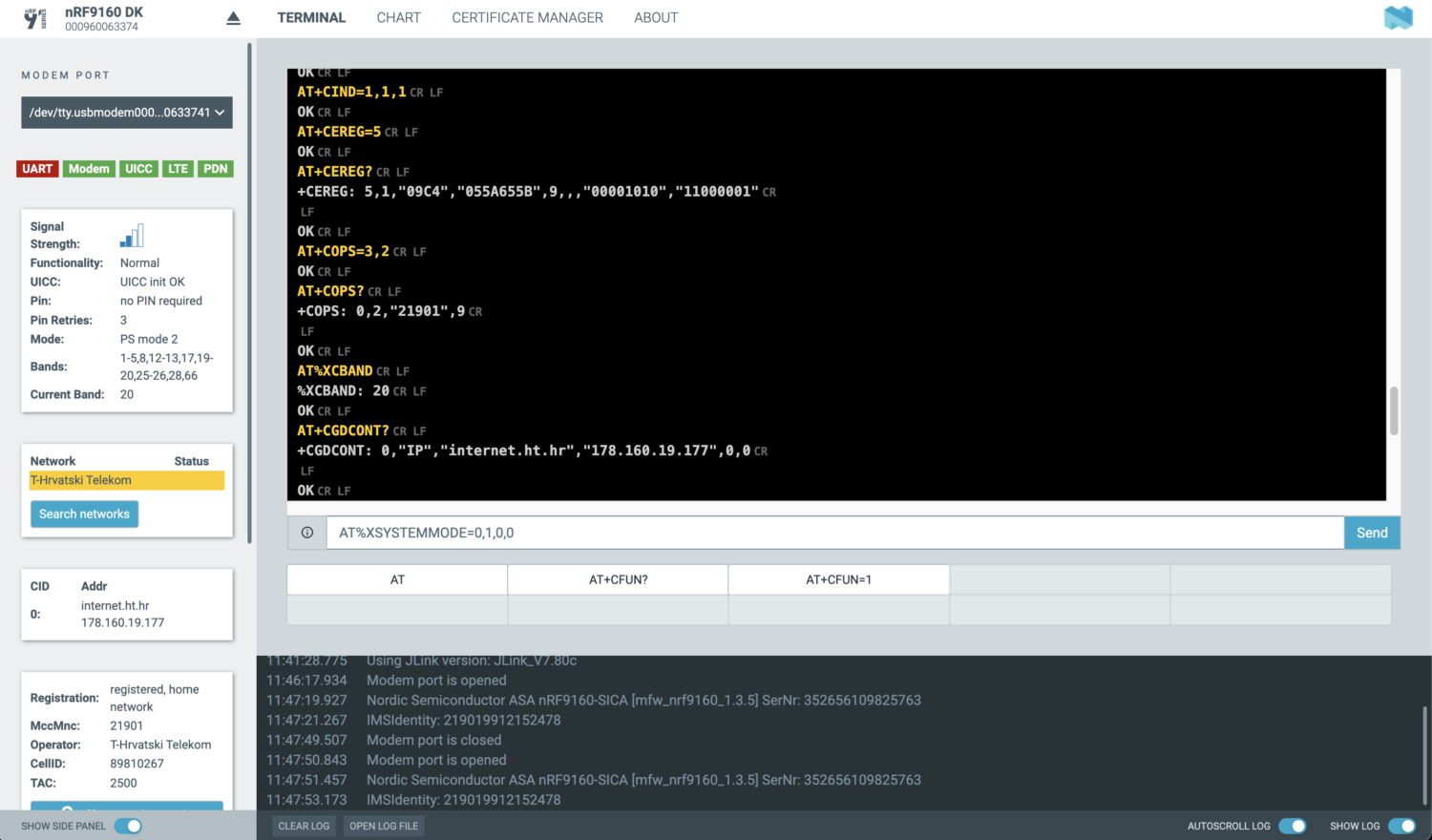Run the AT+CFUN? macro command
Screen dimensions: 1432x840
(x=617, y=579)
